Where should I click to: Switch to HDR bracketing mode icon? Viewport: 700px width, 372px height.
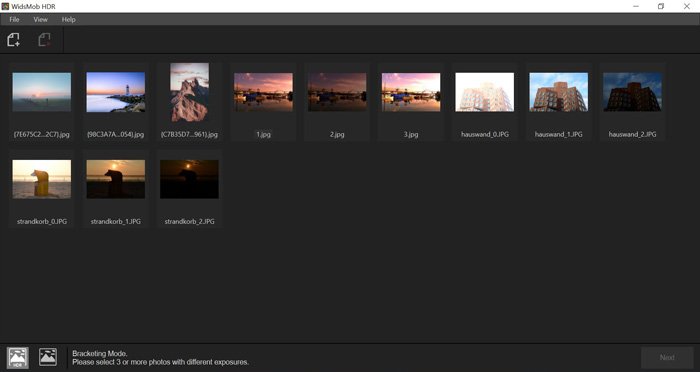(x=18, y=358)
